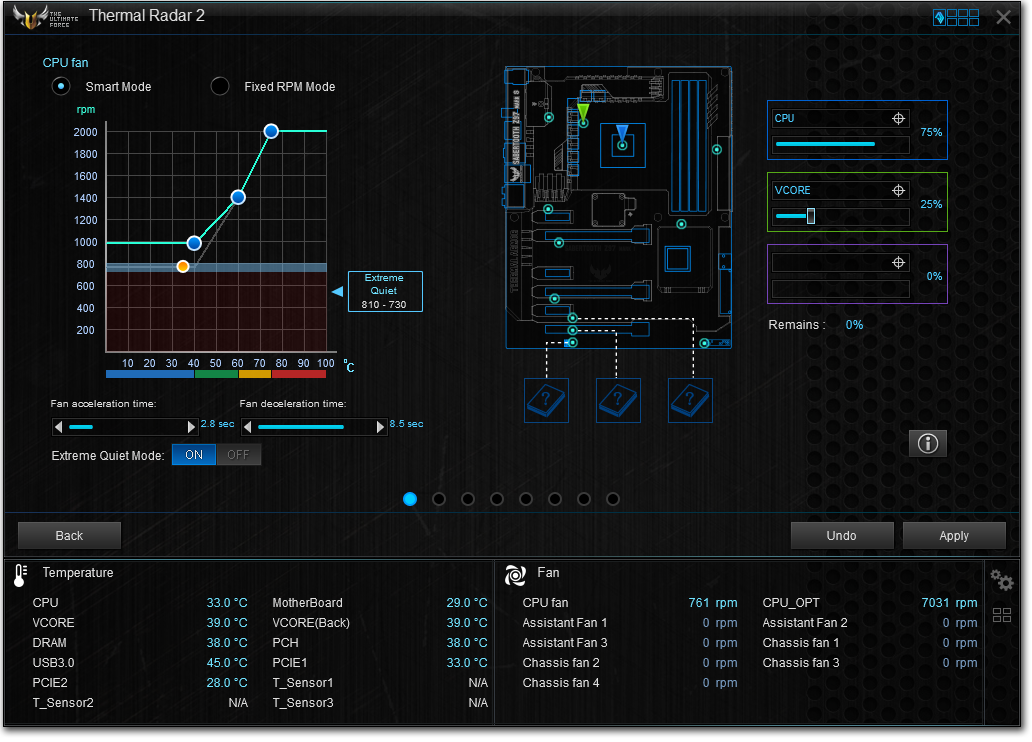The width and height of the screenshot is (1032, 742).
Task: Click the grid layout icon below the gear
Action: (x=1002, y=615)
